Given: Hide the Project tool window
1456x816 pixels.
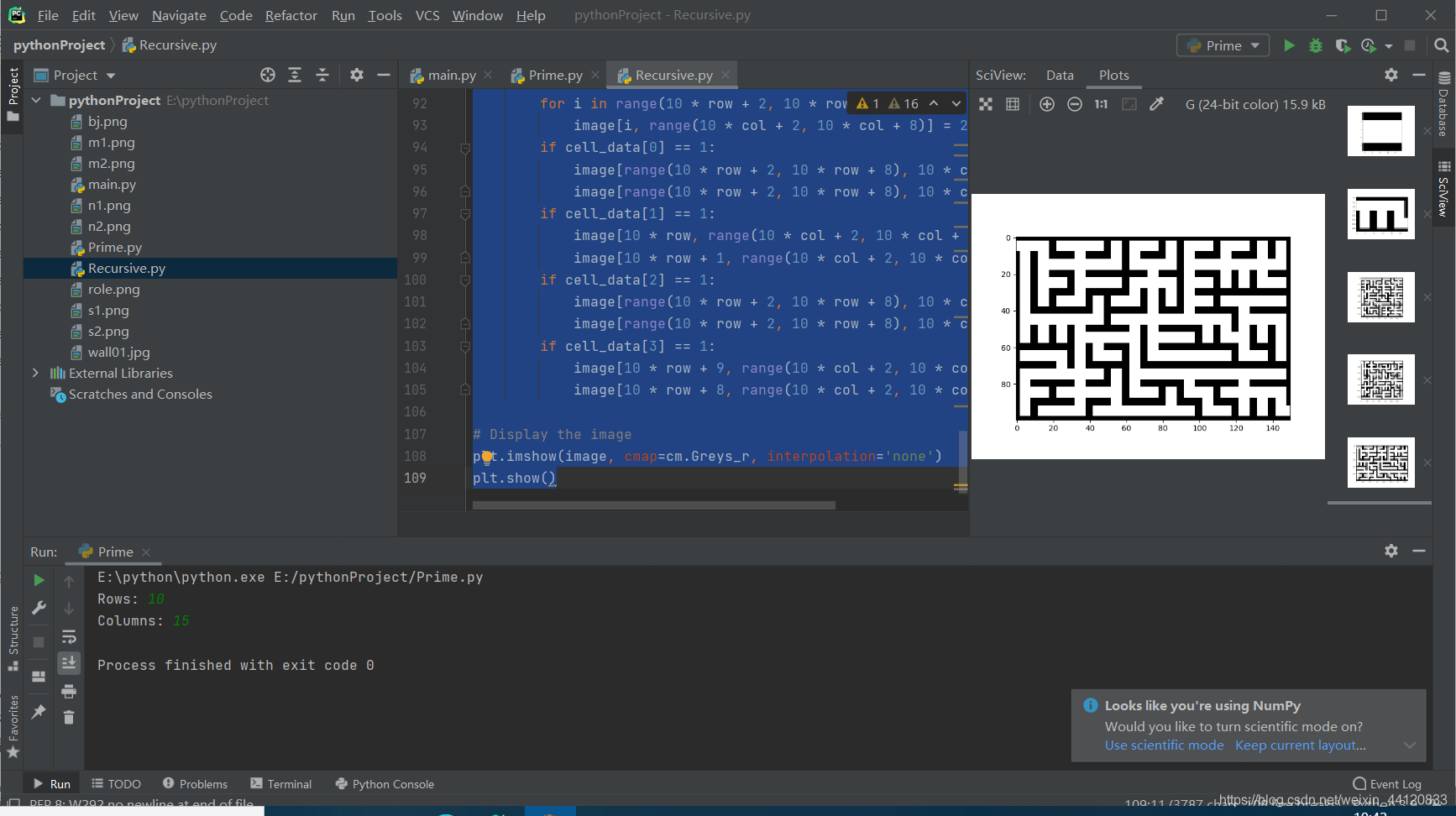Looking at the screenshot, I should [384, 75].
